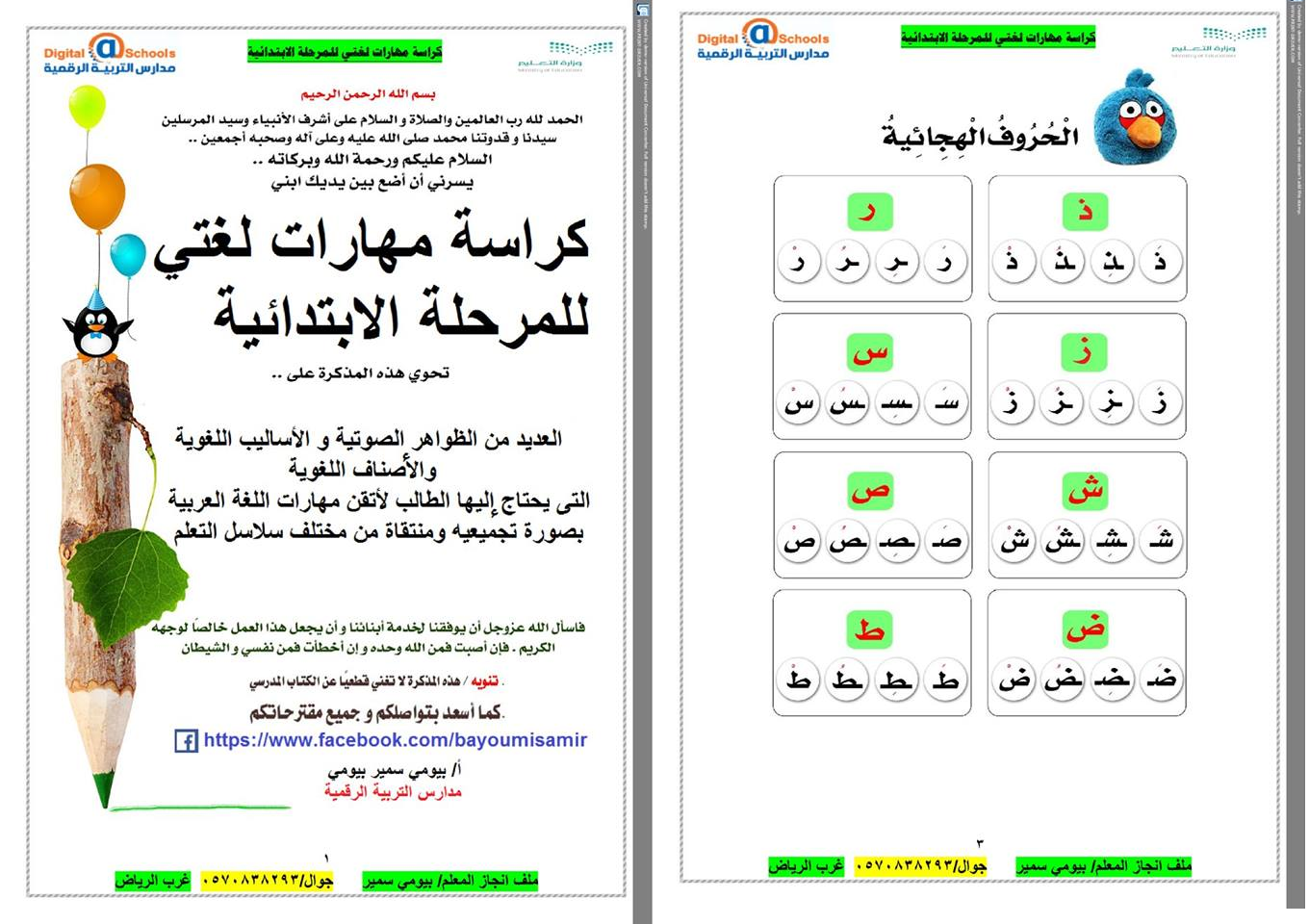
Task: Click the 'كما أسعد بتواصلكم و جميع مقترحاتكم' line
Action: pos(377,712)
